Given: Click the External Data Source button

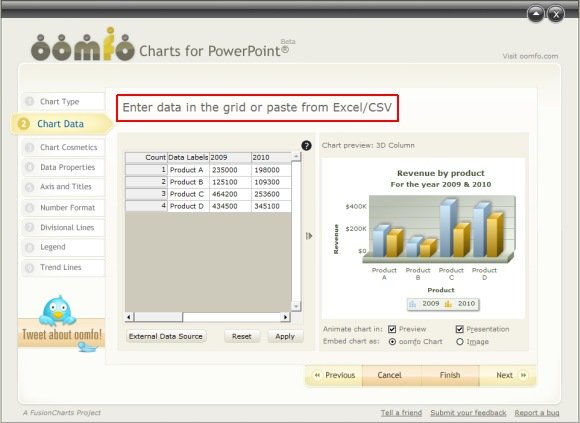Looking at the screenshot, I should point(166,336).
